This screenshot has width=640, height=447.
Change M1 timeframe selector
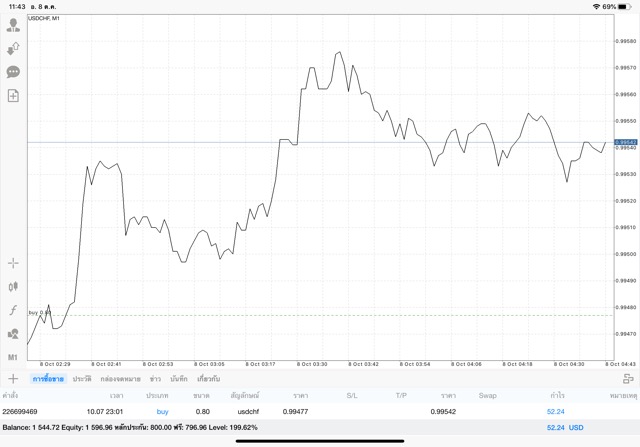coord(13,357)
